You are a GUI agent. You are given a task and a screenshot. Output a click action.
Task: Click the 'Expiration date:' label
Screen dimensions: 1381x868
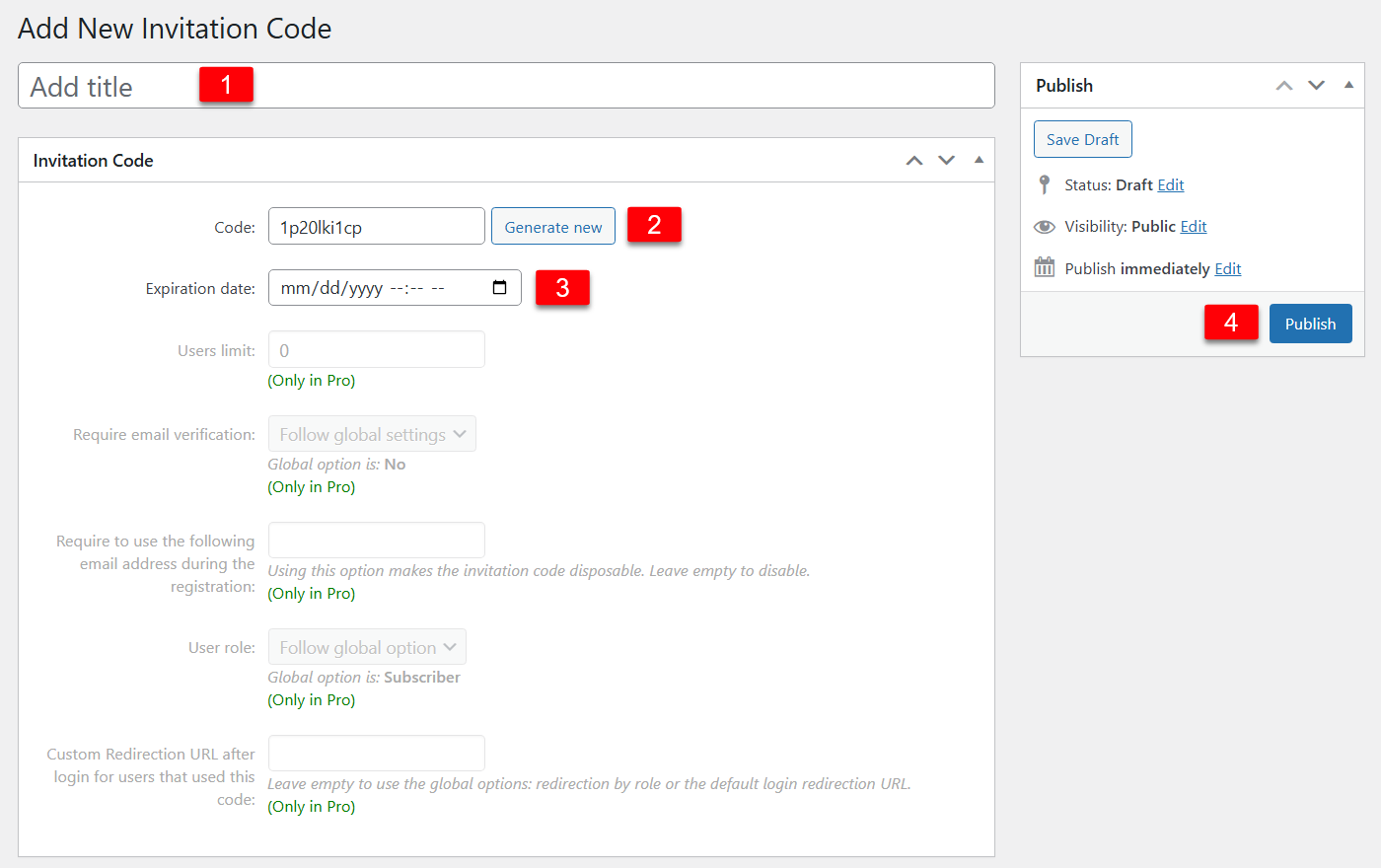[x=200, y=288]
